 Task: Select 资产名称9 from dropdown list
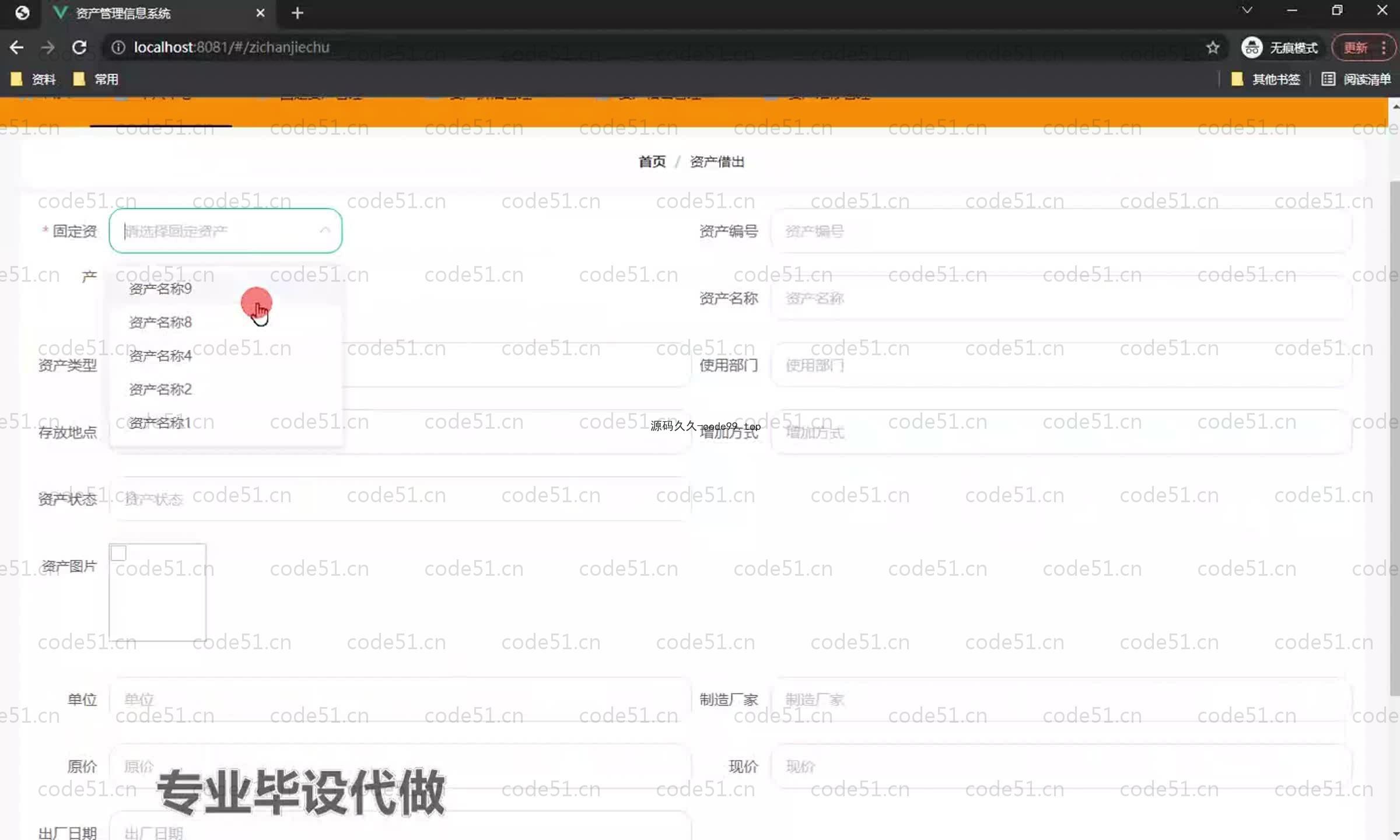[x=160, y=289]
